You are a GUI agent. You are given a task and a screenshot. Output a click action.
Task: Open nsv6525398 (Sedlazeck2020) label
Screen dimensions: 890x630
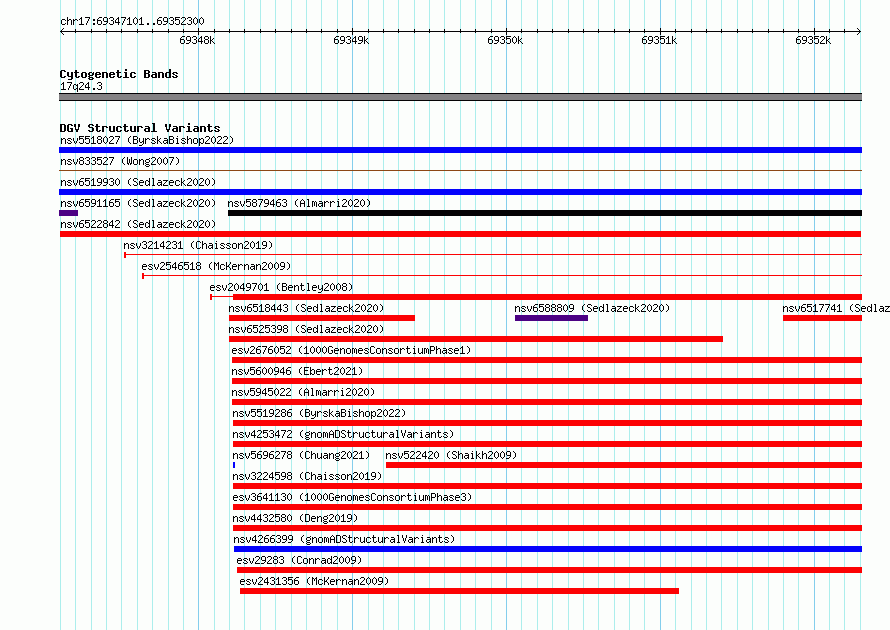tap(306, 329)
